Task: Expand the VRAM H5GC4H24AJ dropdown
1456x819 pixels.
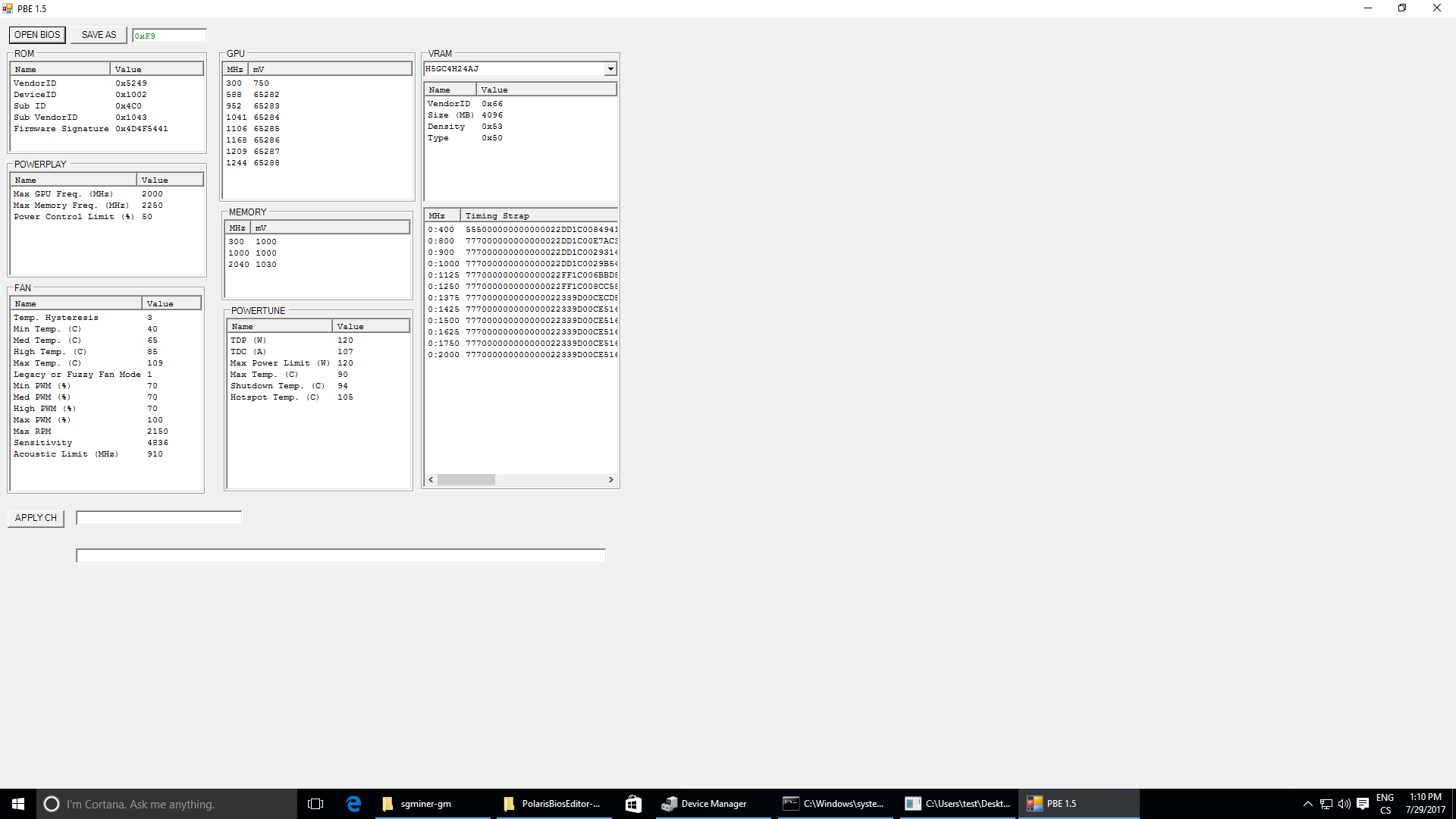Action: click(x=610, y=69)
